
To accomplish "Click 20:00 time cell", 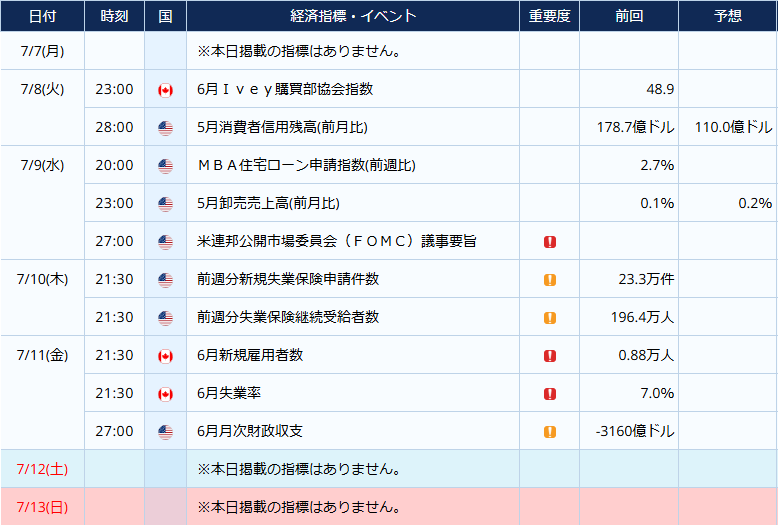I will point(115,165).
